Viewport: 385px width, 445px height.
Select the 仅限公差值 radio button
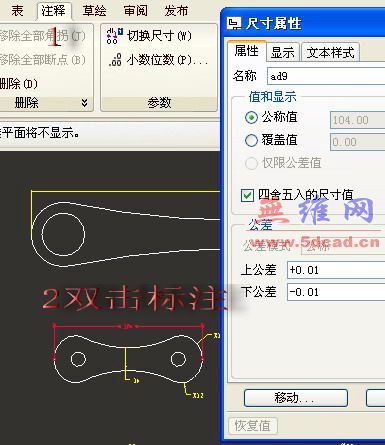click(251, 163)
